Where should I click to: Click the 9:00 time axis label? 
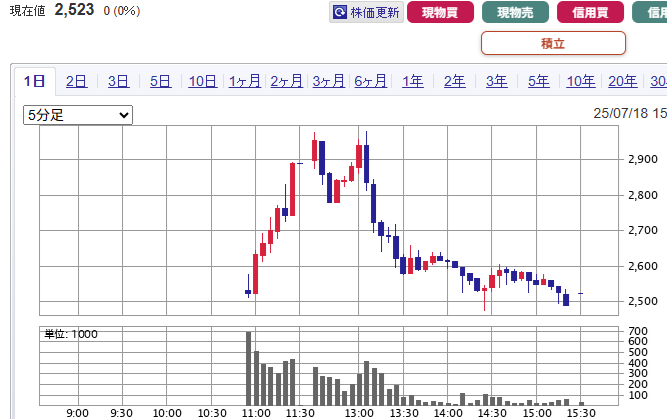pyautogui.click(x=78, y=413)
